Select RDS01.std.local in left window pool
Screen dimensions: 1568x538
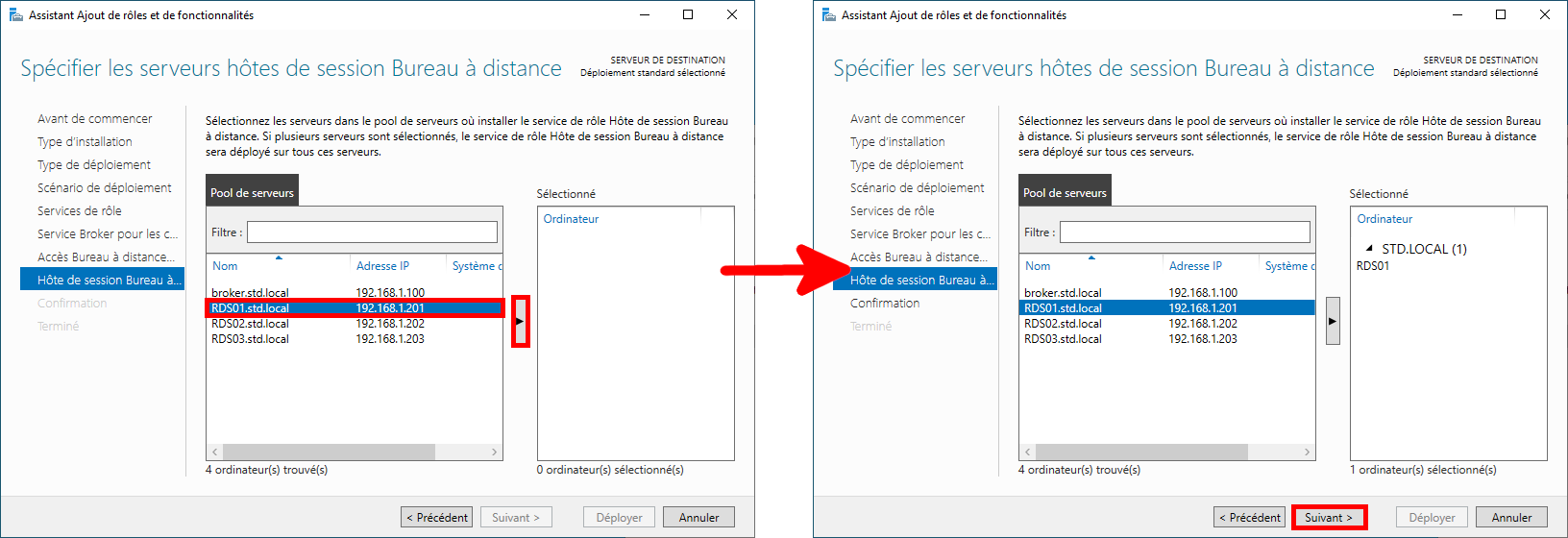coord(251,308)
